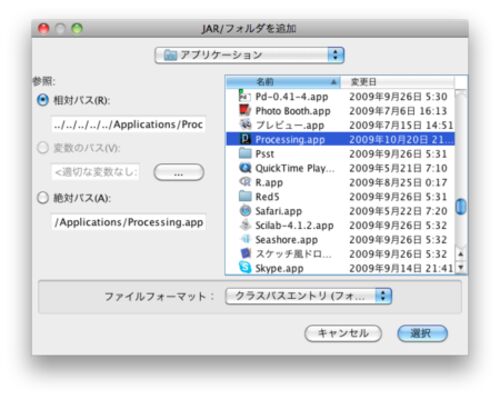
Task: Click the <適切な変数なし> variable field
Action: tap(95, 172)
